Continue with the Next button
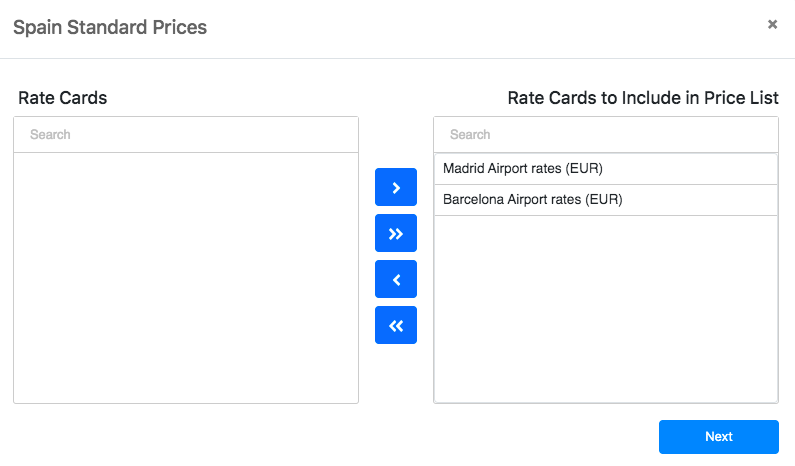The width and height of the screenshot is (795, 466). click(718, 437)
